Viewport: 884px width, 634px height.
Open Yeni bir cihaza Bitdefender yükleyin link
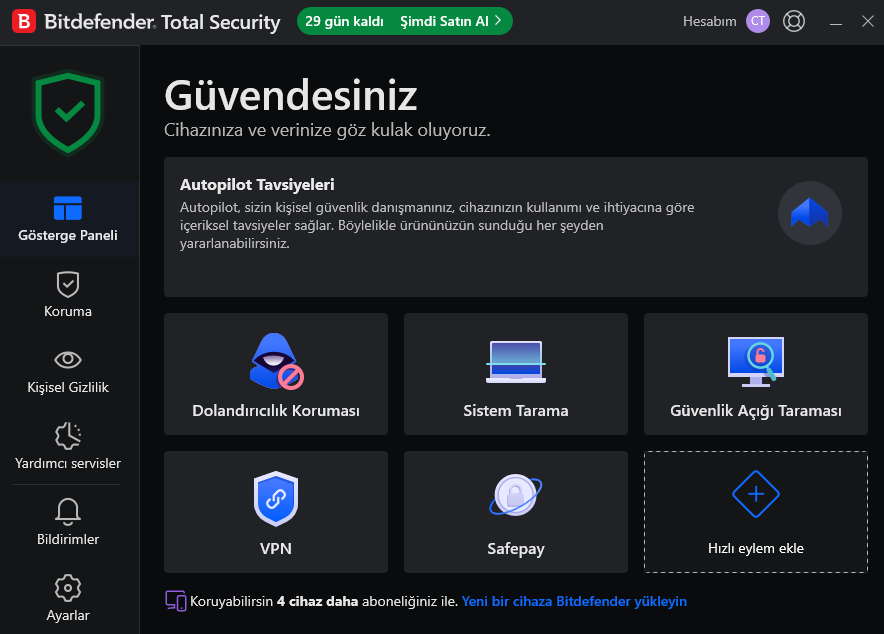point(574,601)
